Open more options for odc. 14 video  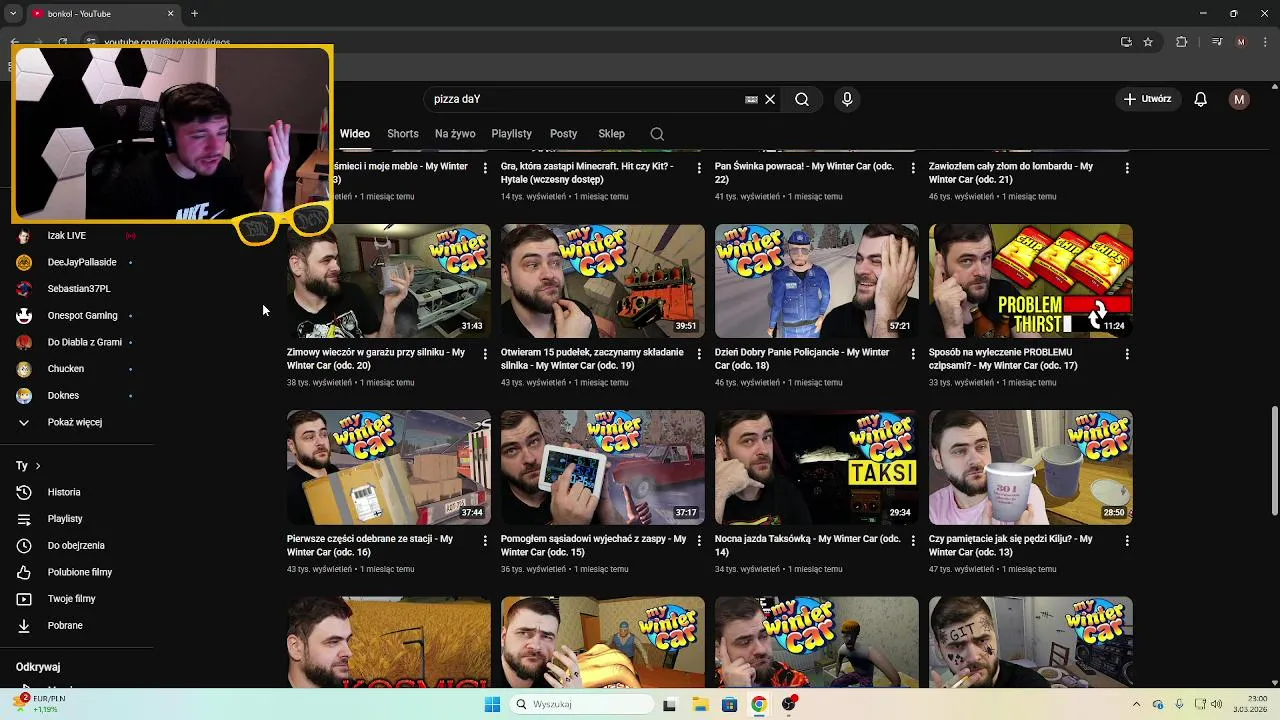(x=913, y=540)
